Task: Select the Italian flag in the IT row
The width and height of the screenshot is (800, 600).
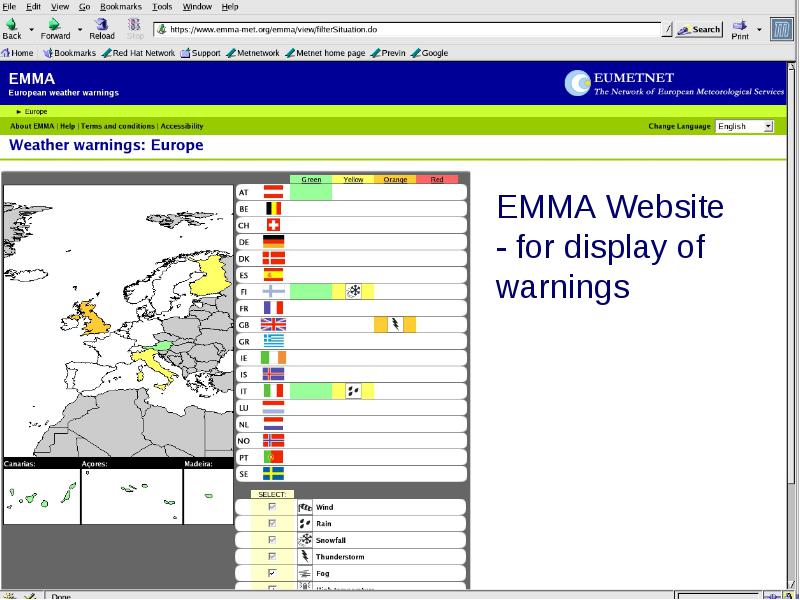Action: click(273, 391)
